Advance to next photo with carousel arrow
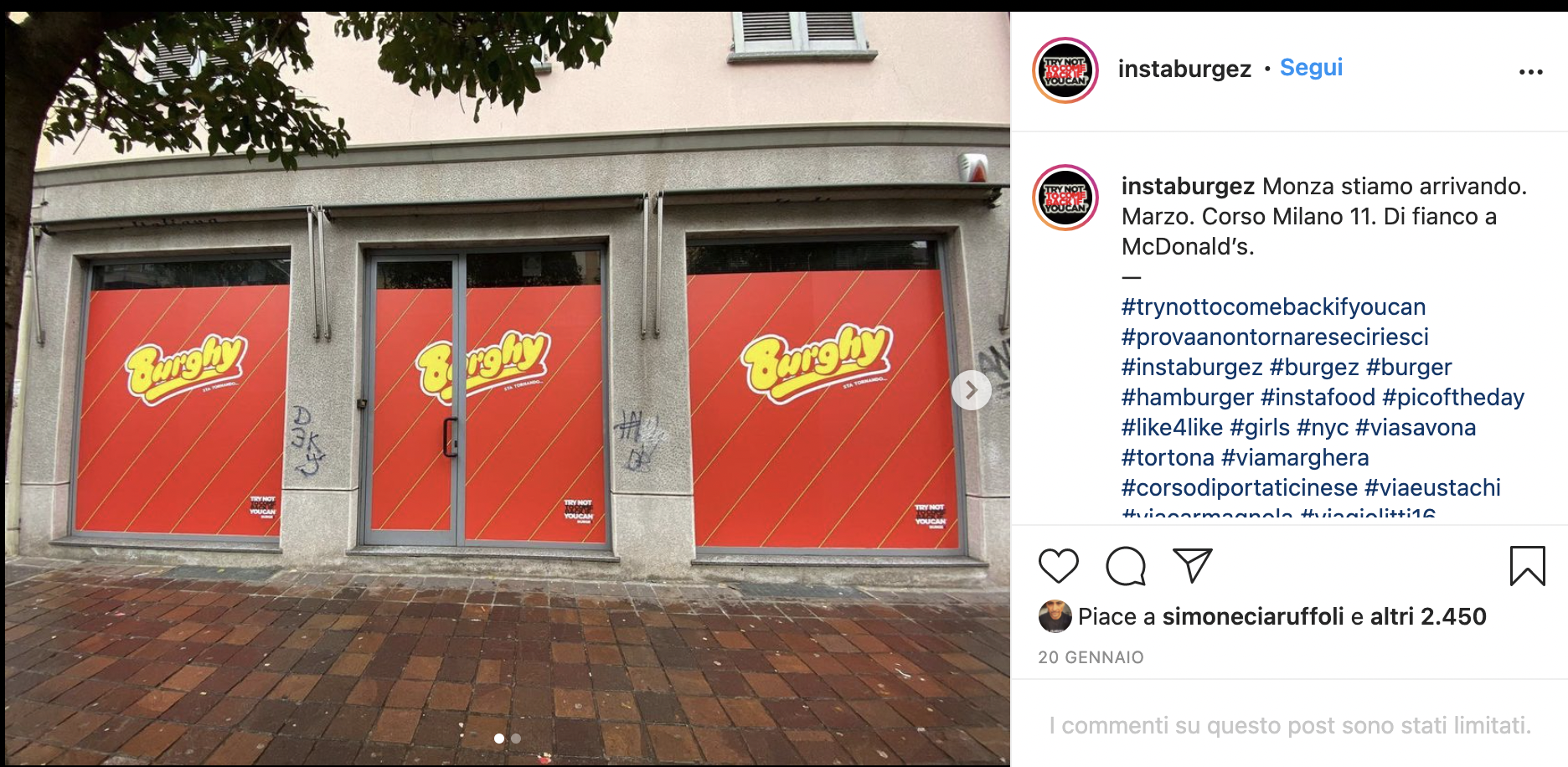 click(x=972, y=390)
